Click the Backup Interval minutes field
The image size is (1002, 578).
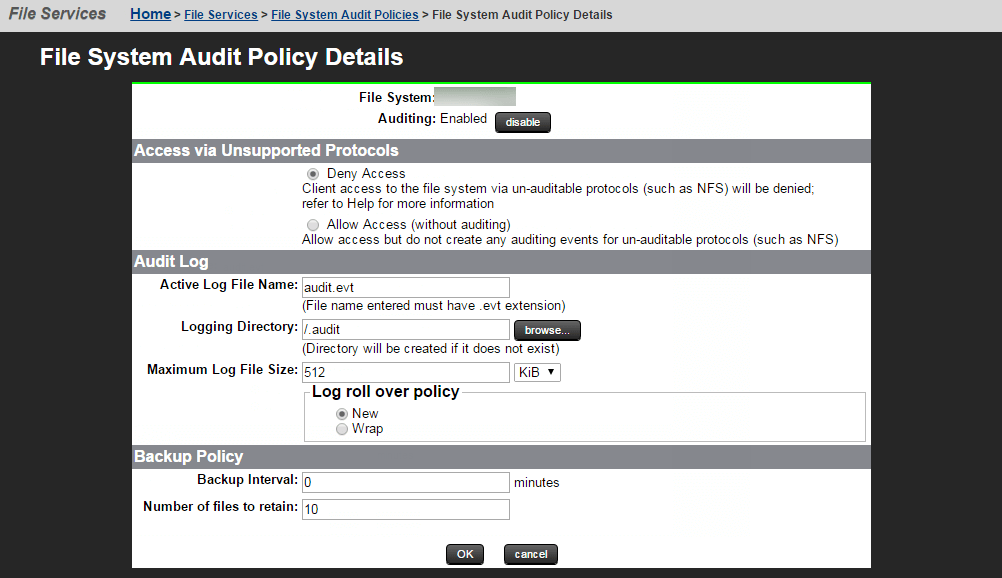(x=405, y=482)
